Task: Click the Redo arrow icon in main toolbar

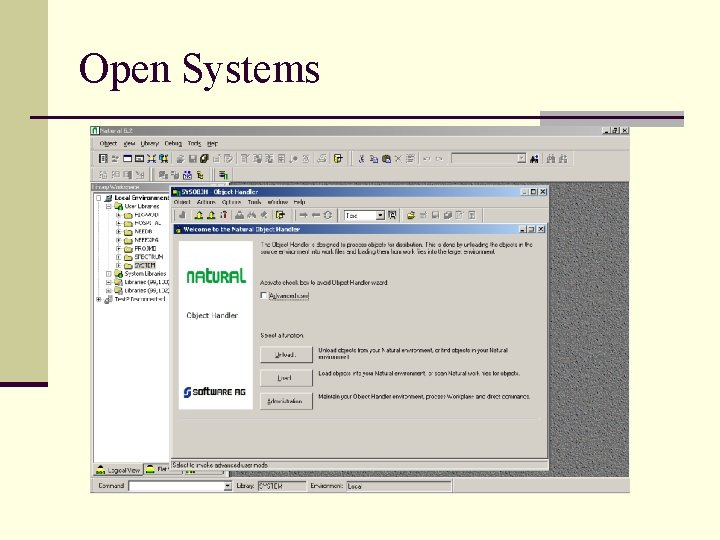Action: coord(439,159)
